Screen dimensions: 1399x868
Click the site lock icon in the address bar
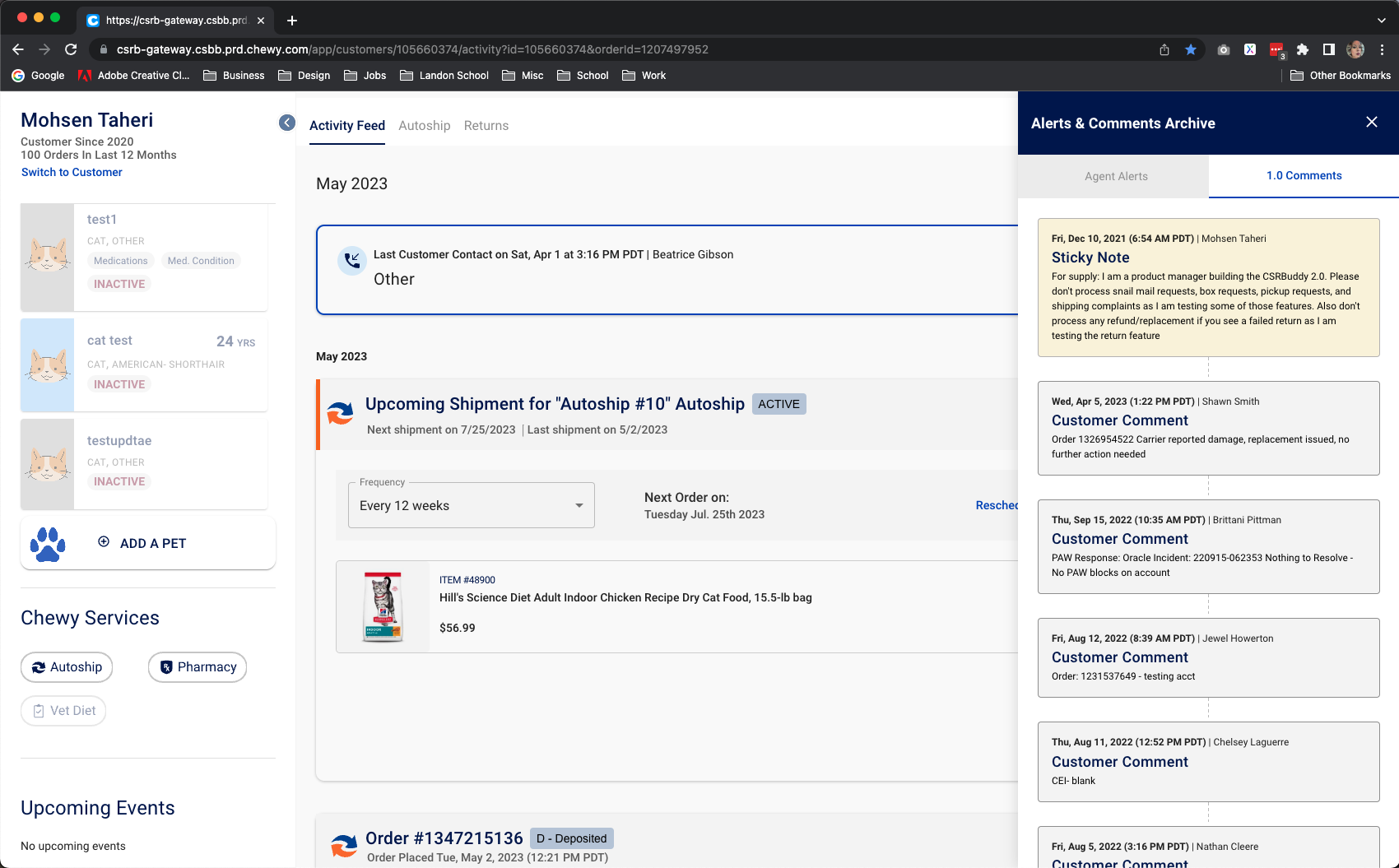[x=103, y=49]
